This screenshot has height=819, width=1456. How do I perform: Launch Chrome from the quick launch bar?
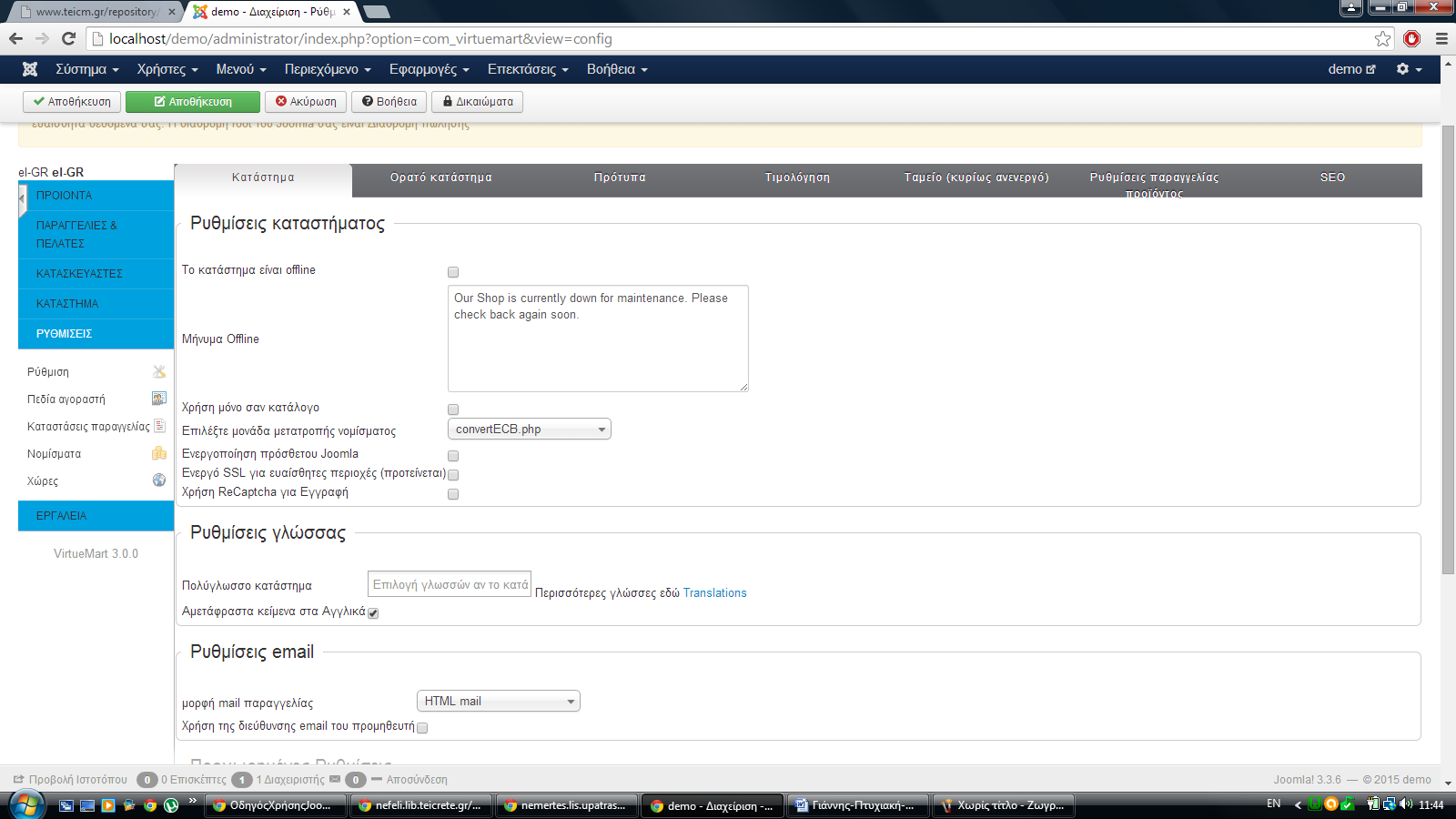(x=150, y=805)
